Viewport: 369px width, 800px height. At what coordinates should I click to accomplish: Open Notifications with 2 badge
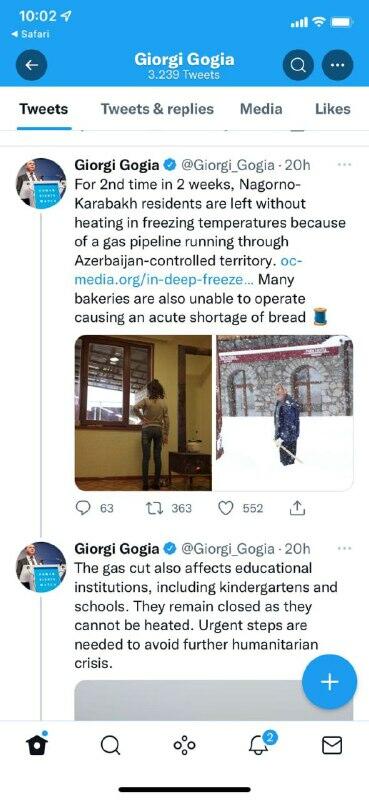click(x=260, y=745)
